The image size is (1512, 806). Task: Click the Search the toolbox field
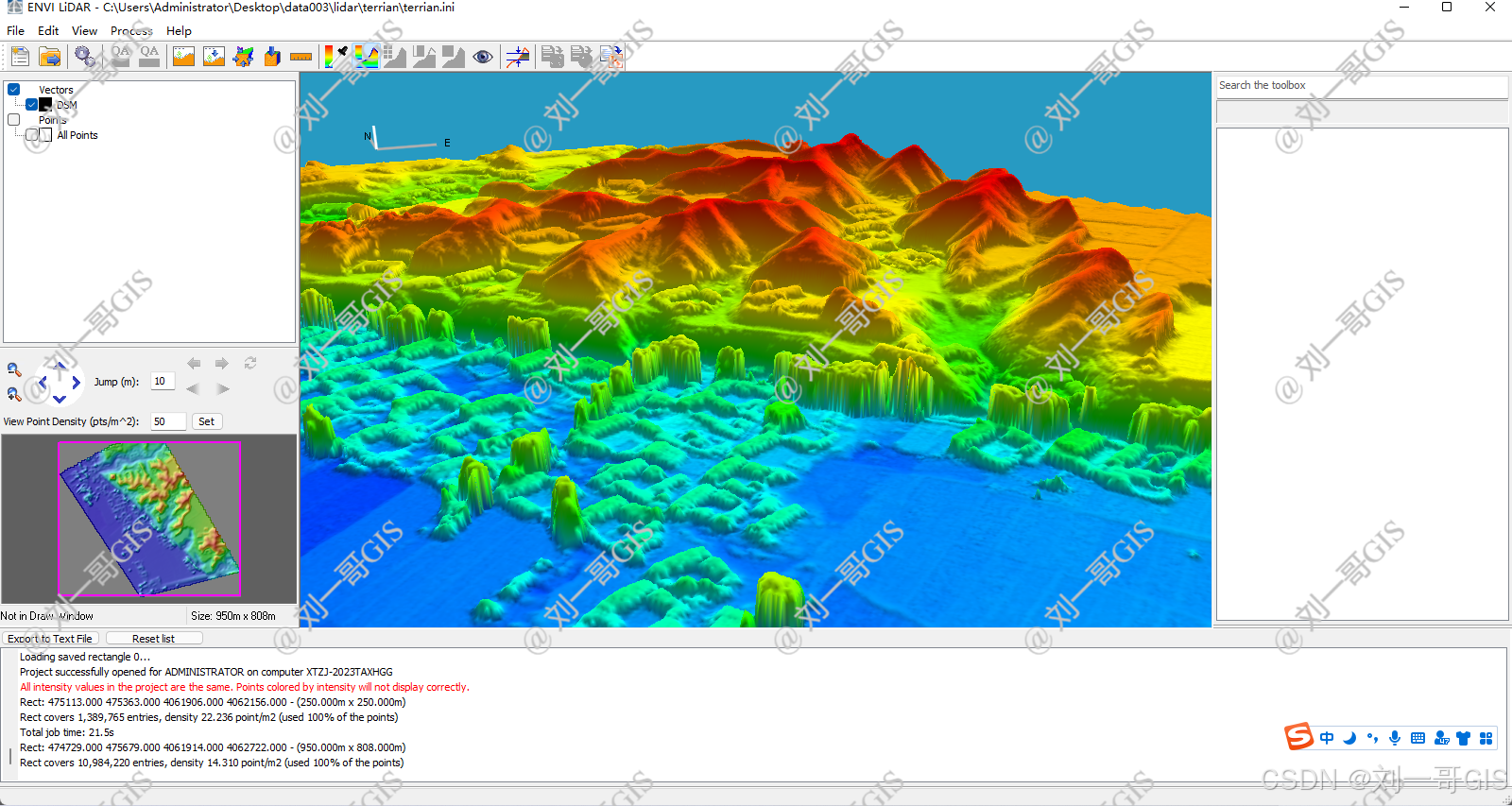(x=1362, y=85)
